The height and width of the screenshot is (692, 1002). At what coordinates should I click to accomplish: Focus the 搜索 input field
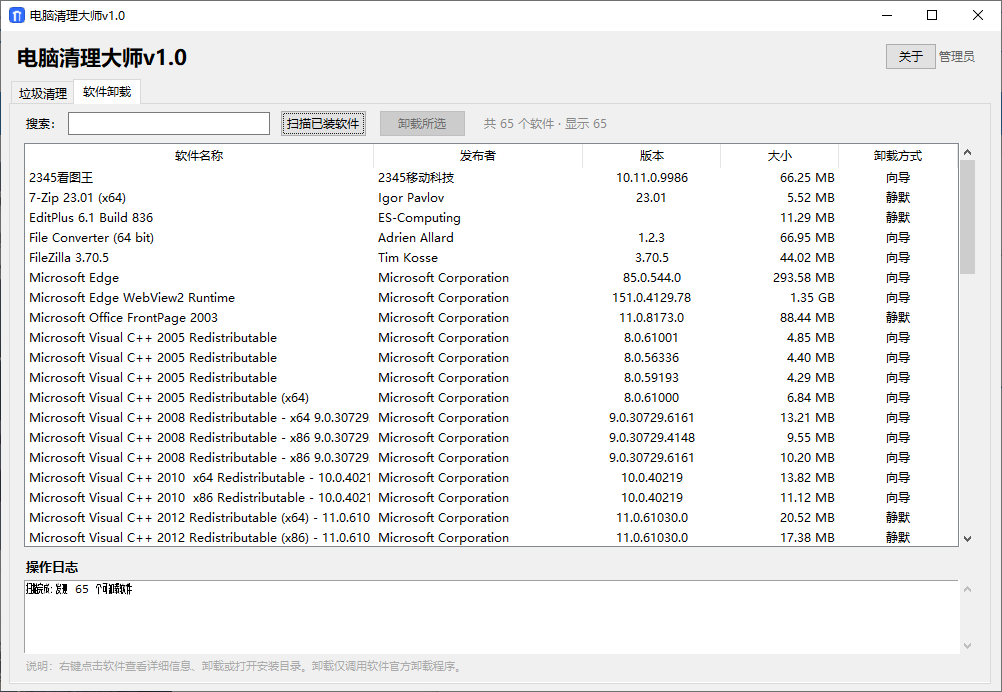coord(169,123)
